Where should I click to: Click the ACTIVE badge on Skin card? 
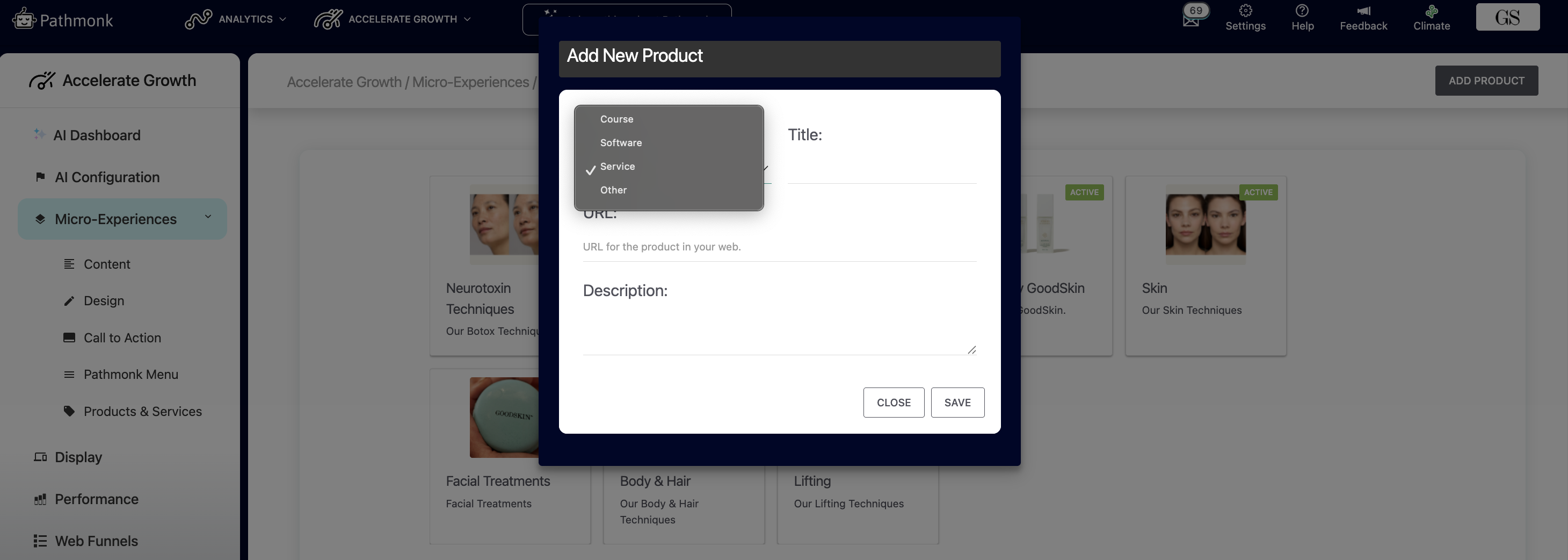point(1258,192)
